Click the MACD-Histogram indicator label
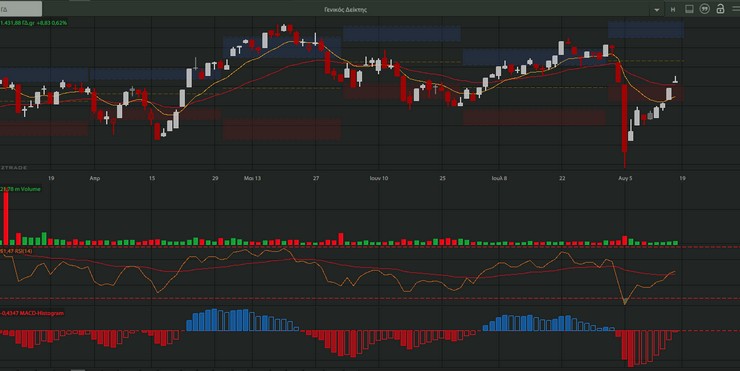Screen dimensions: 740x371 click(x=32, y=313)
